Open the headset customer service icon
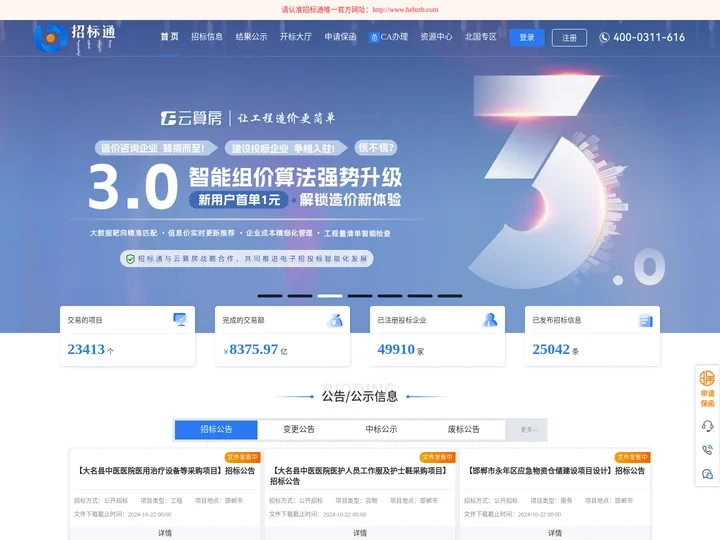720x540 pixels. pyautogui.click(x=707, y=426)
